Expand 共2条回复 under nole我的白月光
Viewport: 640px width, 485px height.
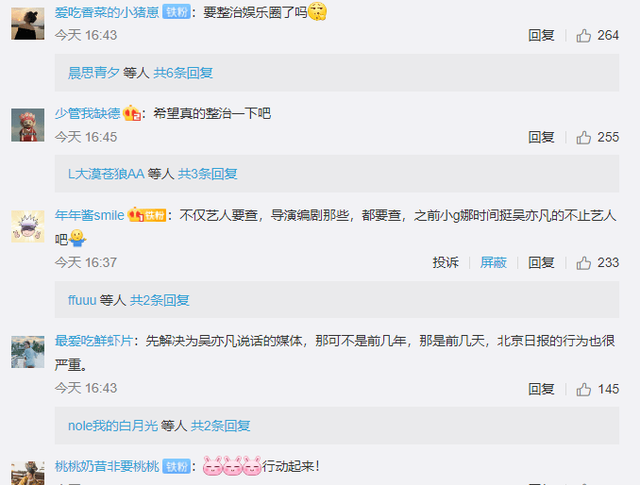pos(221,426)
